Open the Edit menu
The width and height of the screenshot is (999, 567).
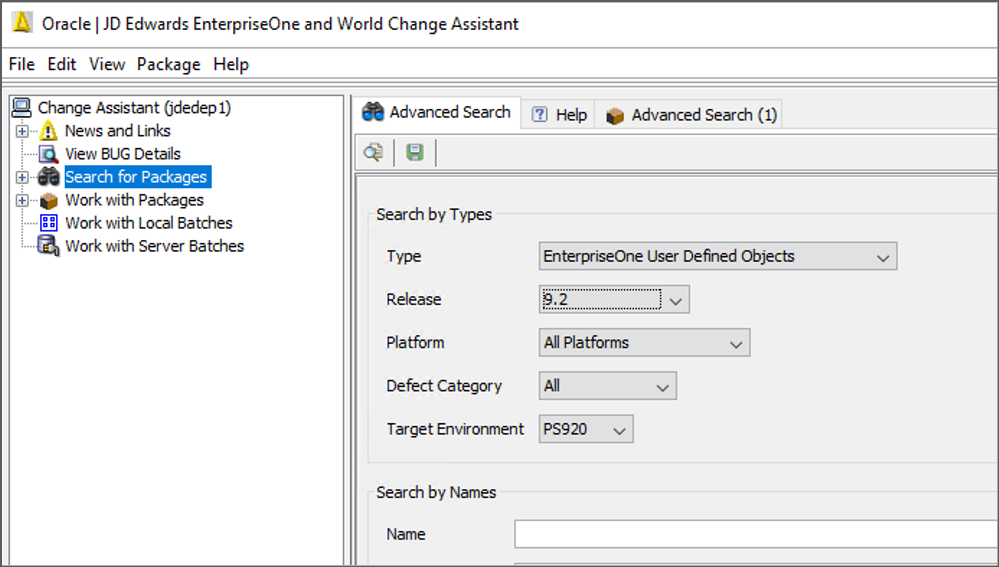point(62,64)
